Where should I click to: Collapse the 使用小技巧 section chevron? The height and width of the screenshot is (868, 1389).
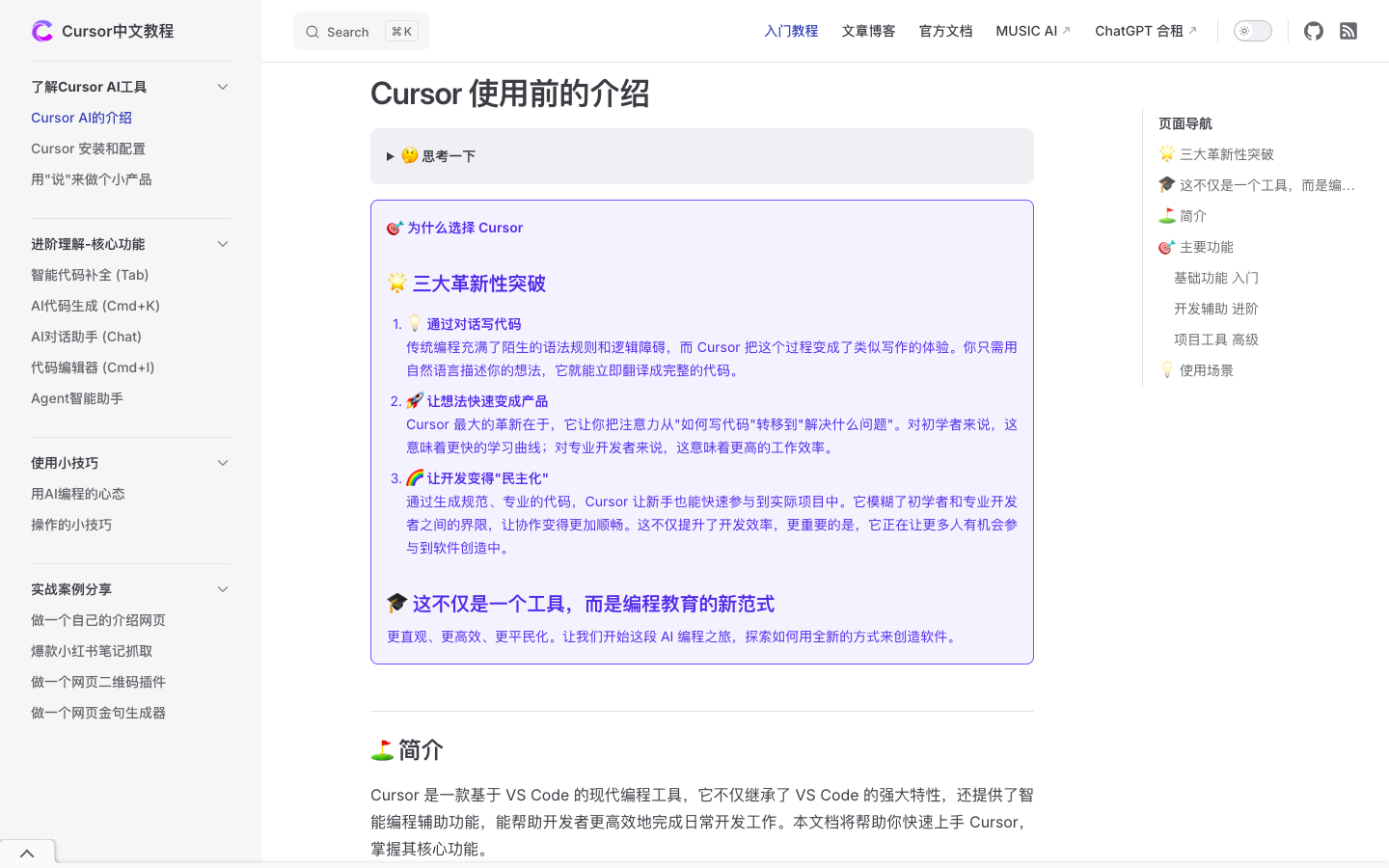pos(223,463)
